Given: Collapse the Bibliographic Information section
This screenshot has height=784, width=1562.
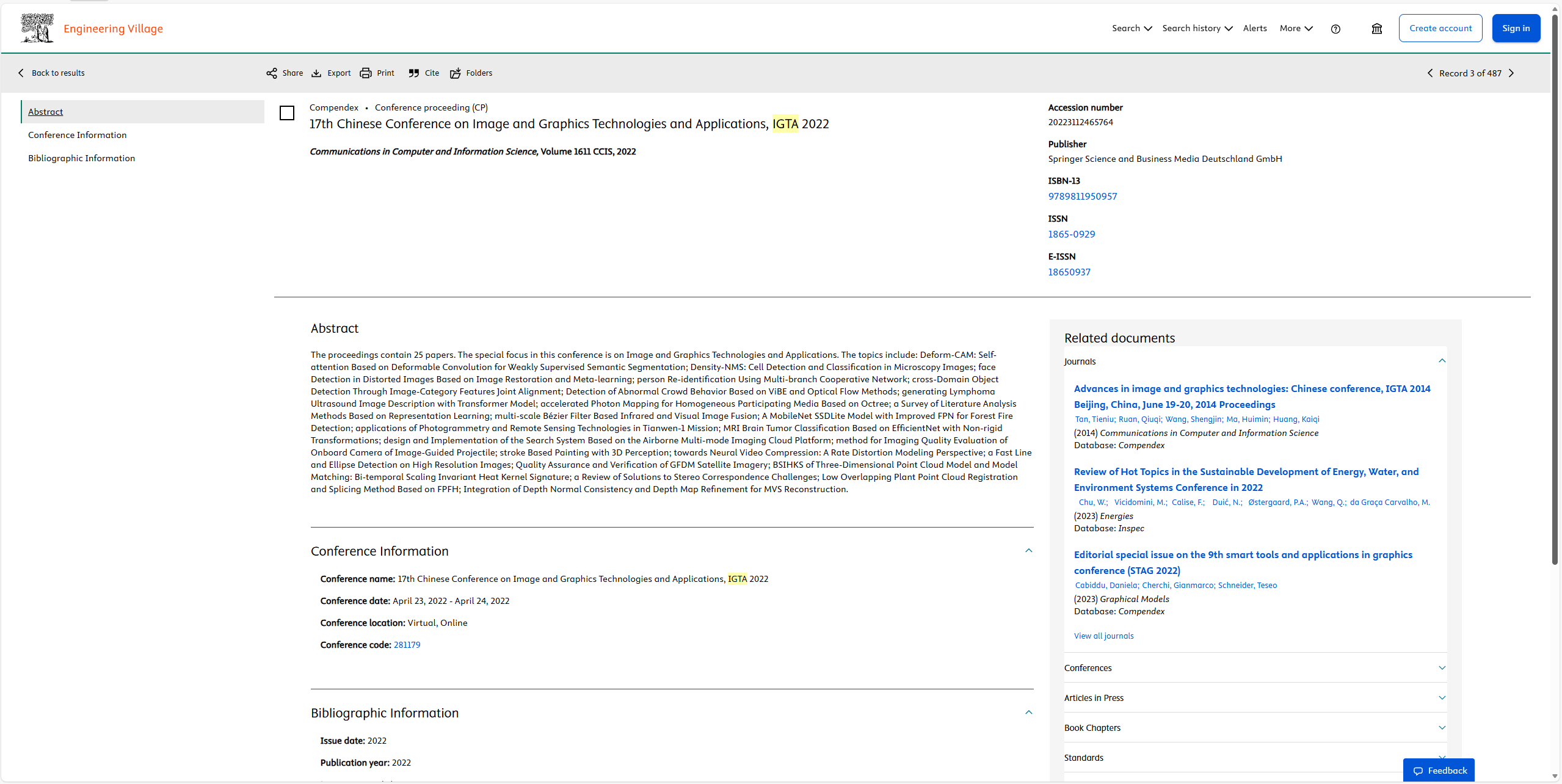Looking at the screenshot, I should 1029,713.
